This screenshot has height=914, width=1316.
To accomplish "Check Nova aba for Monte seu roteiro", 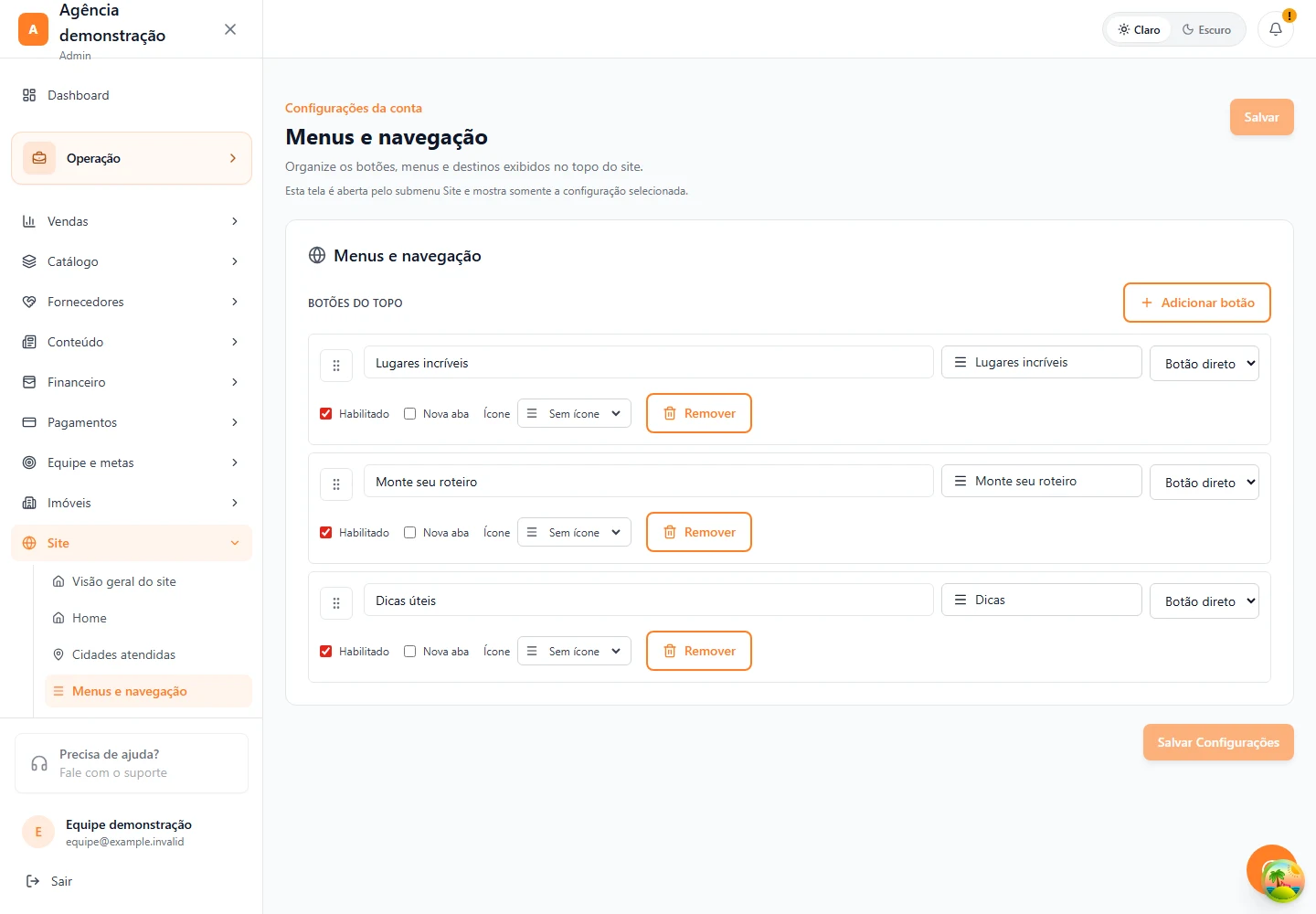I will pyautogui.click(x=410, y=532).
